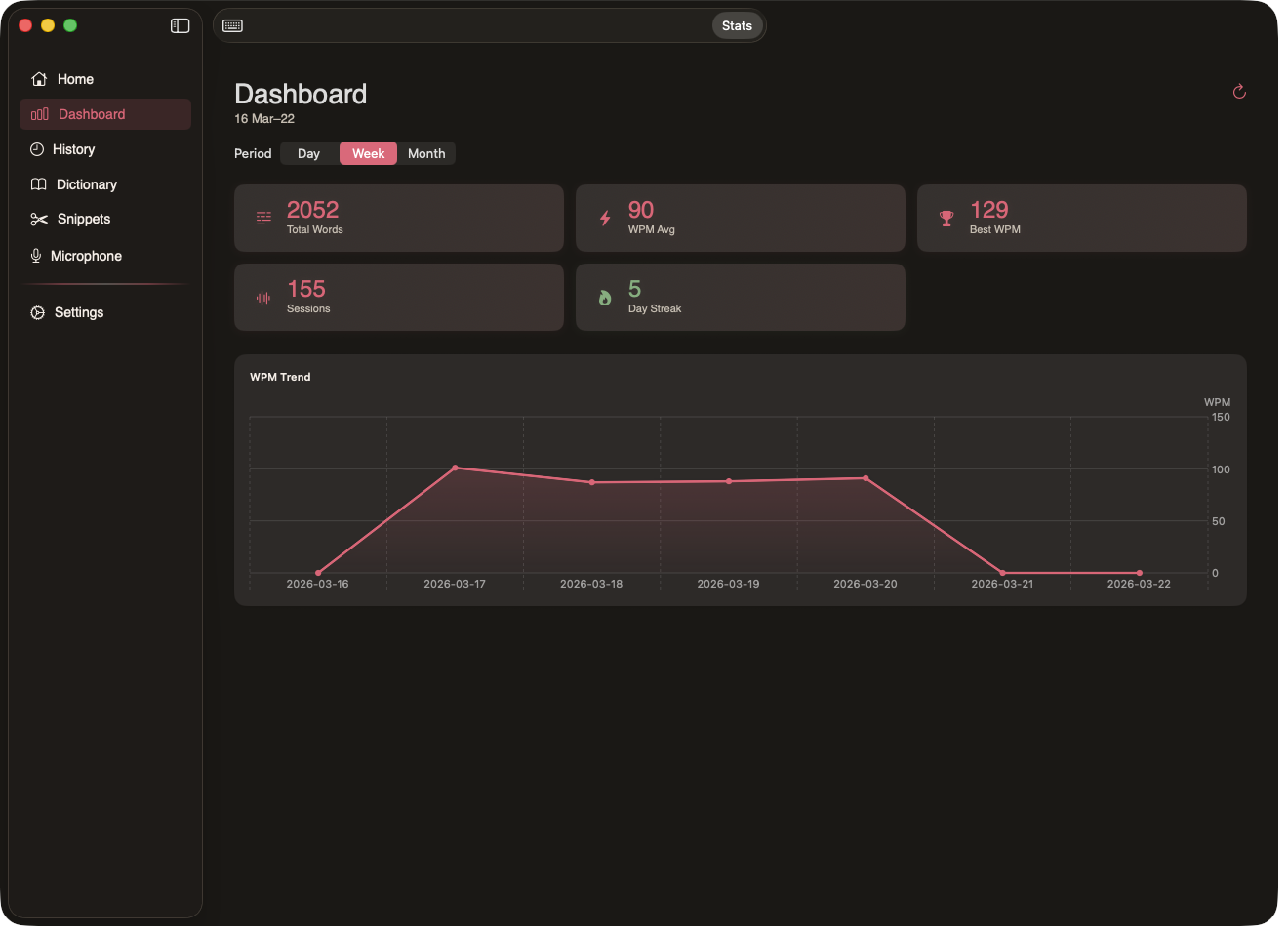Click the Best WPM trophy icon
1288x936 pixels.
946,219
